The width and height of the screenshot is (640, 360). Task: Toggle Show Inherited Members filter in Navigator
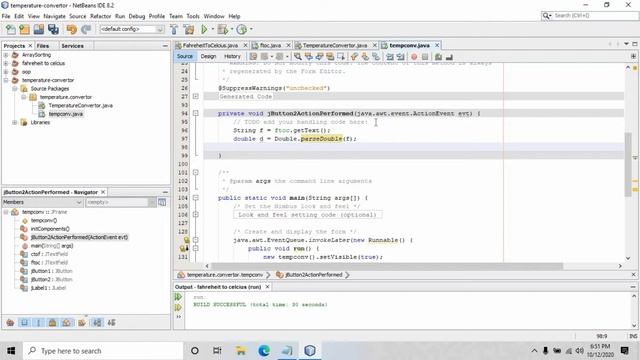click(x=11, y=323)
